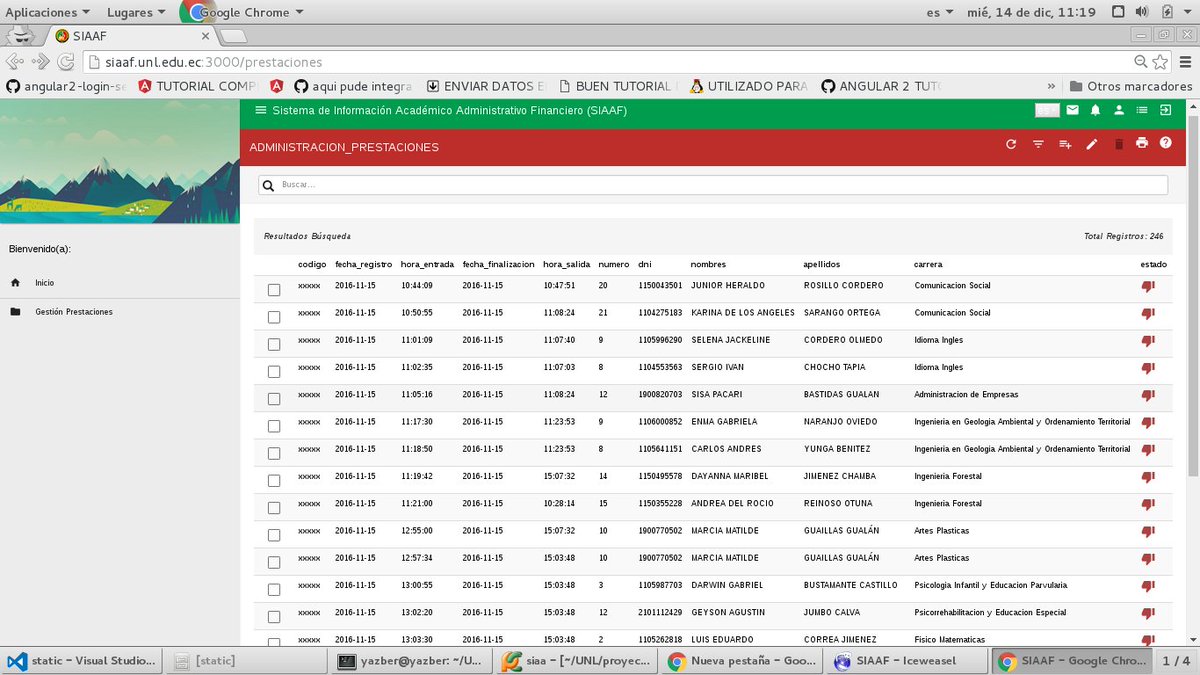Open the Lugares menu dropdown
This screenshot has height=675, width=1200.
click(138, 12)
